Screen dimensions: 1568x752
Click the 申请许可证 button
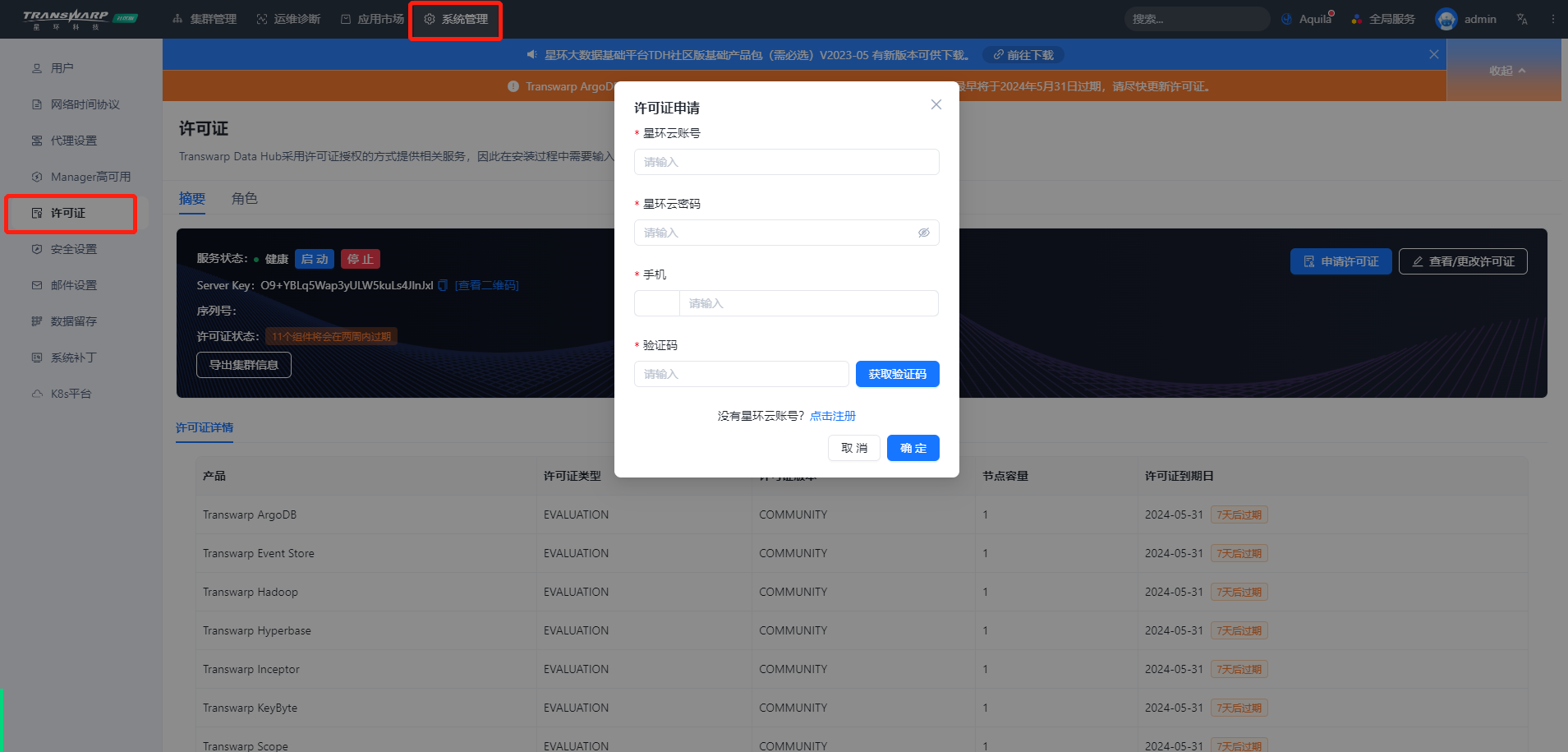[1341, 261]
